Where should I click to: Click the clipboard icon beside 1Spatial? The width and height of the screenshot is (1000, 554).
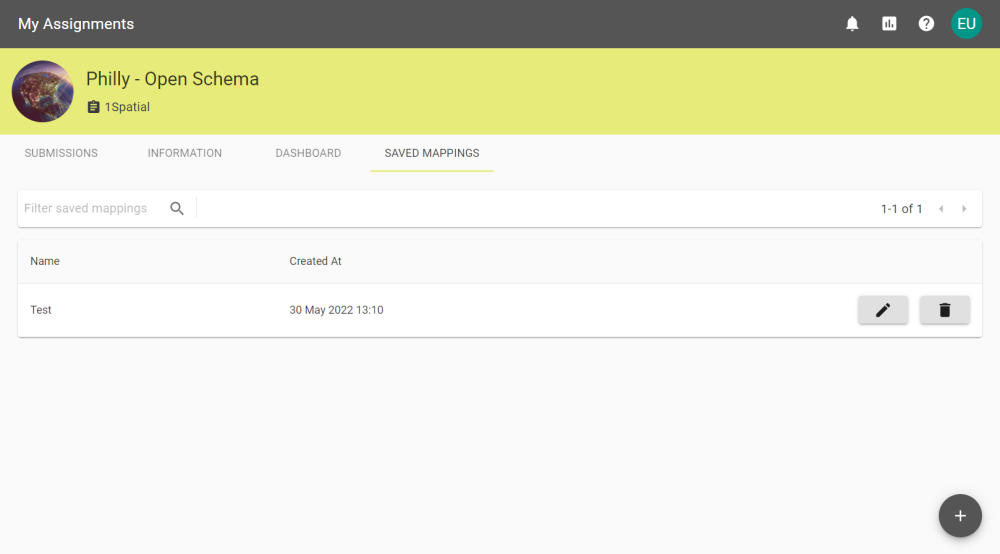93,107
